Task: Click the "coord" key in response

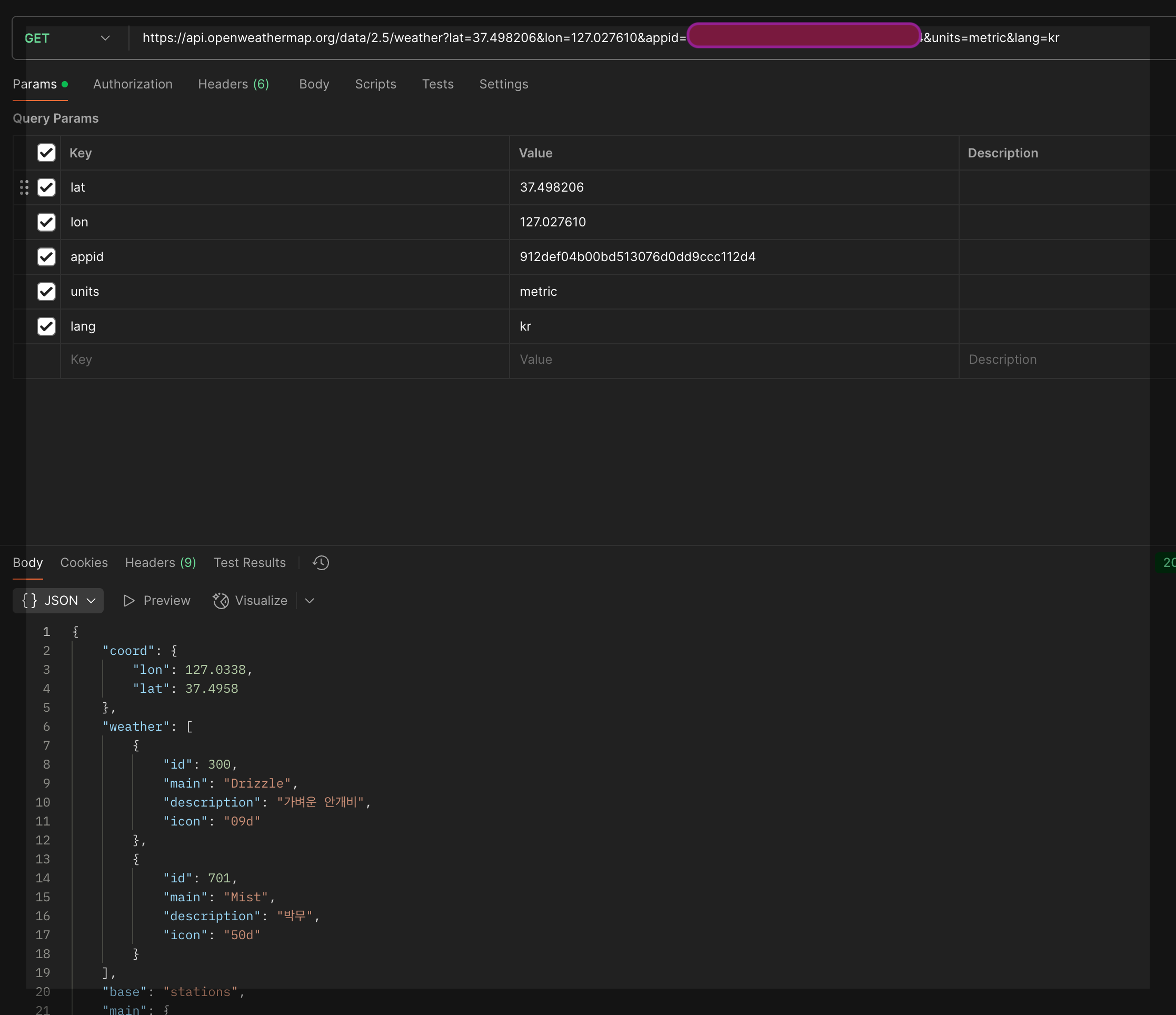Action: click(128, 651)
